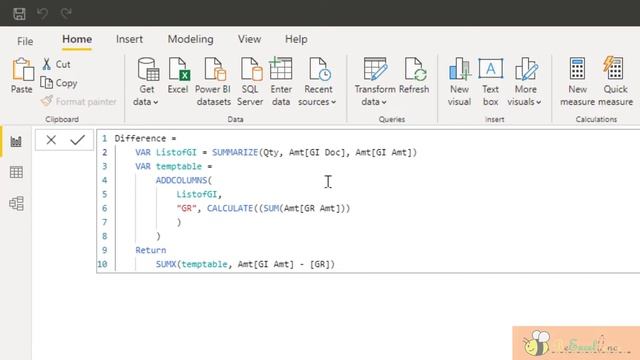Screen dimensions: 640x360
Task: Open the Help ribbon tab
Action: tap(296, 40)
